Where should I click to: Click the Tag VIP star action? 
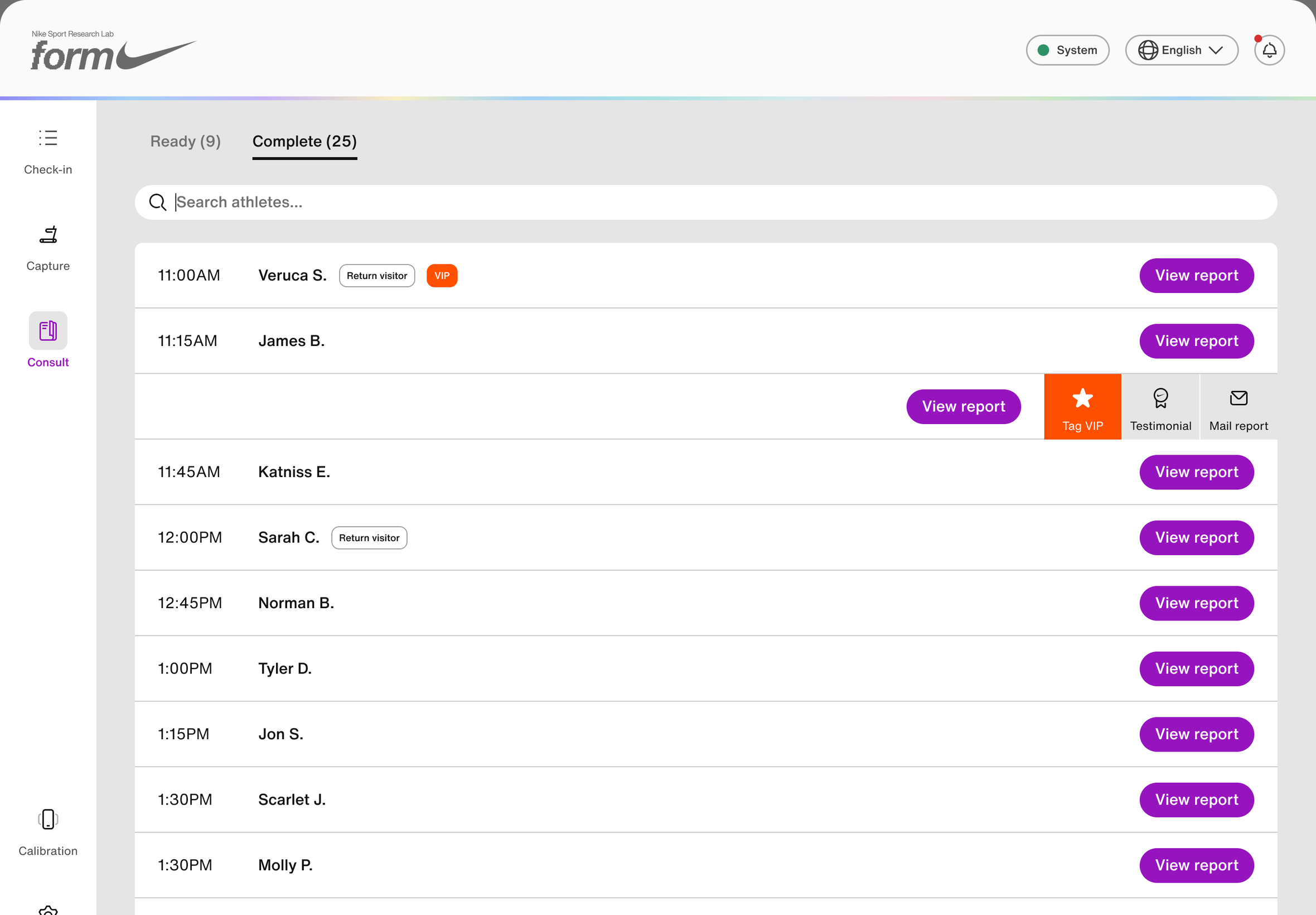coord(1082,407)
